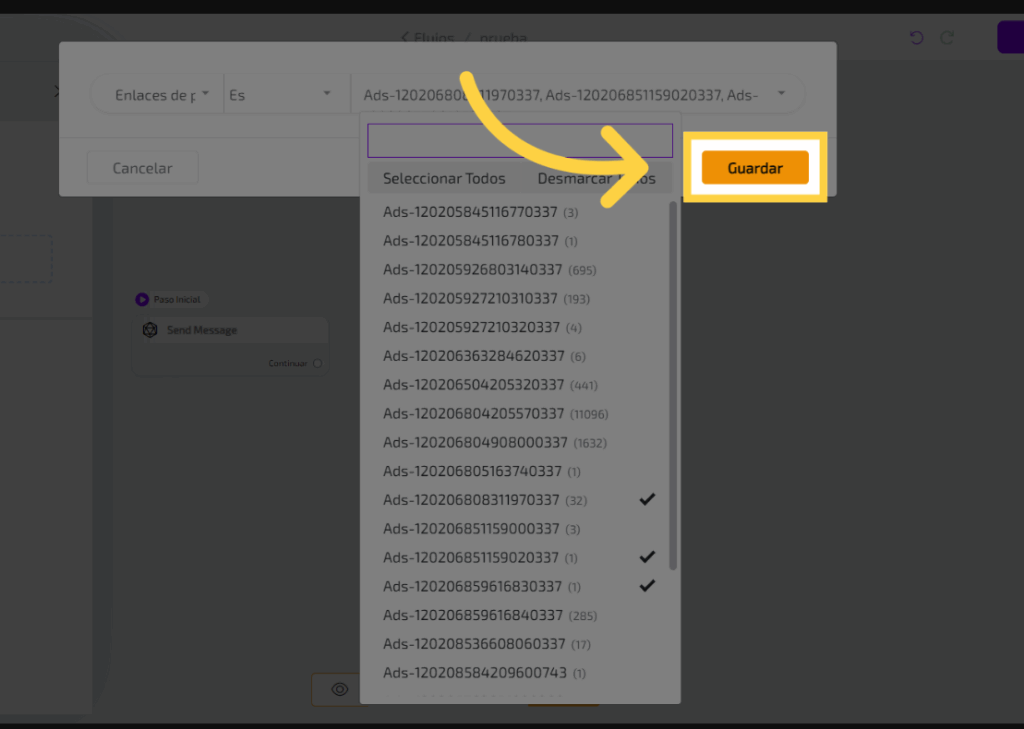Click the Paso Inicial play icon
This screenshot has height=729, width=1024.
pyautogui.click(x=143, y=299)
